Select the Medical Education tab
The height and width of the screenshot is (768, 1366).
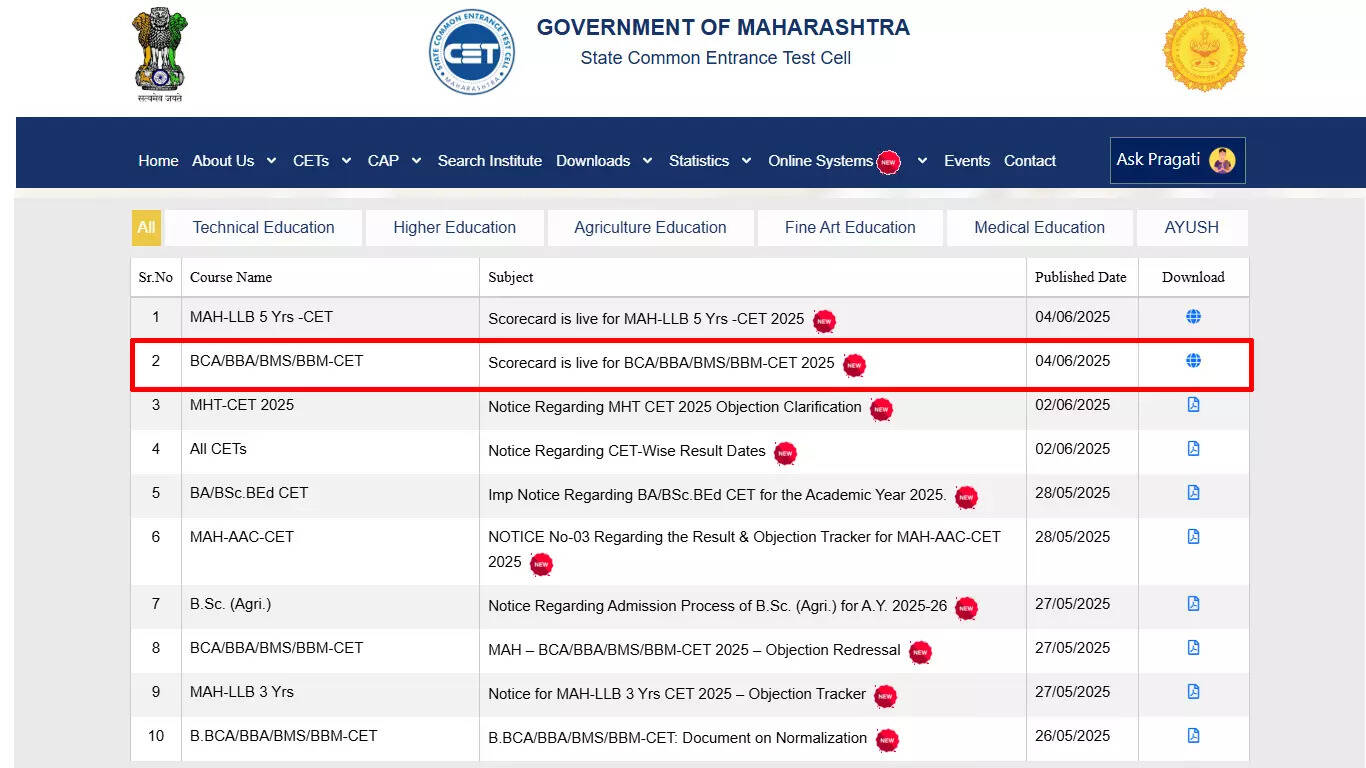point(1039,227)
